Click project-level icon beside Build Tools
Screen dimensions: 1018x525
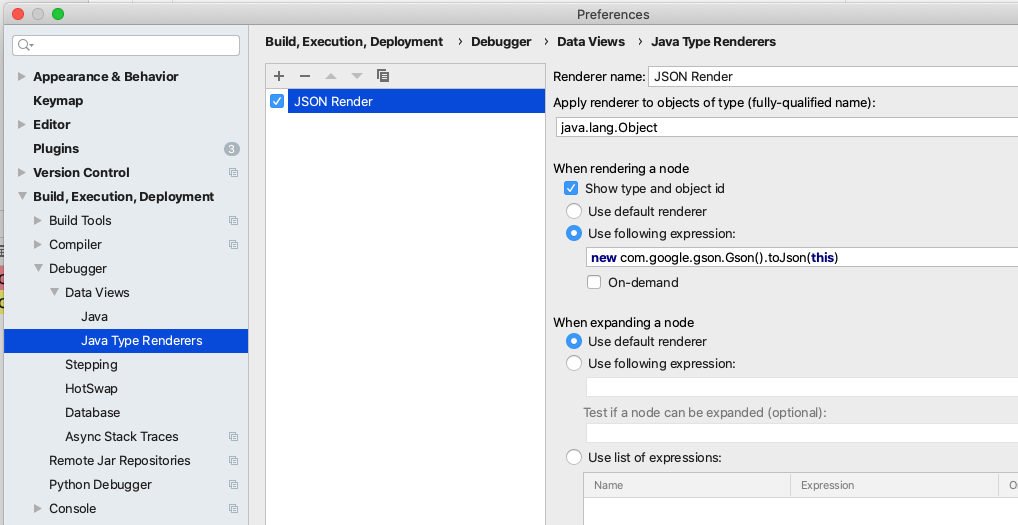(233, 221)
